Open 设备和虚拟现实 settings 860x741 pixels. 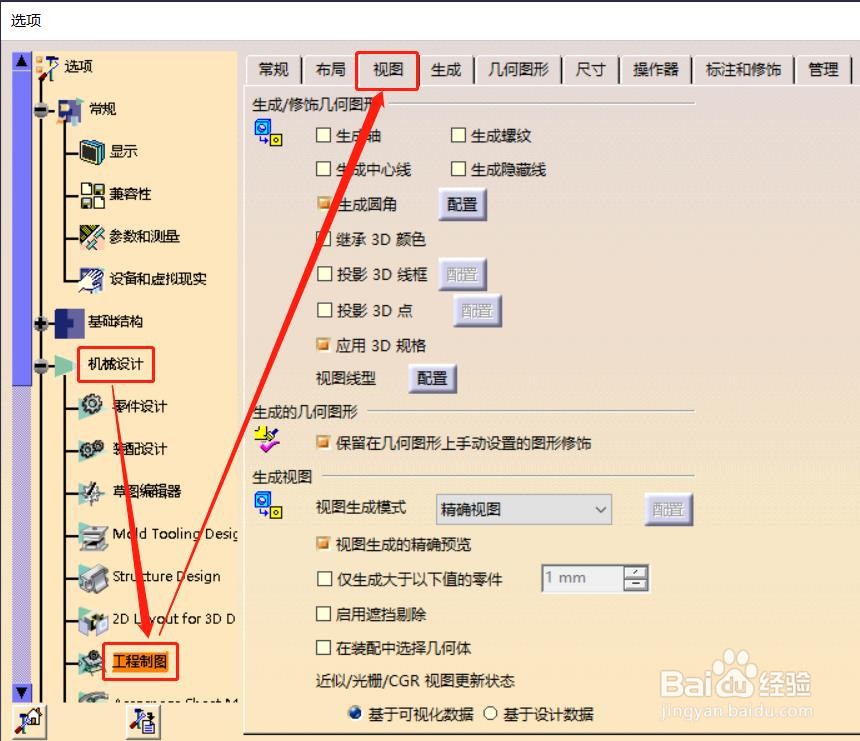click(x=146, y=279)
